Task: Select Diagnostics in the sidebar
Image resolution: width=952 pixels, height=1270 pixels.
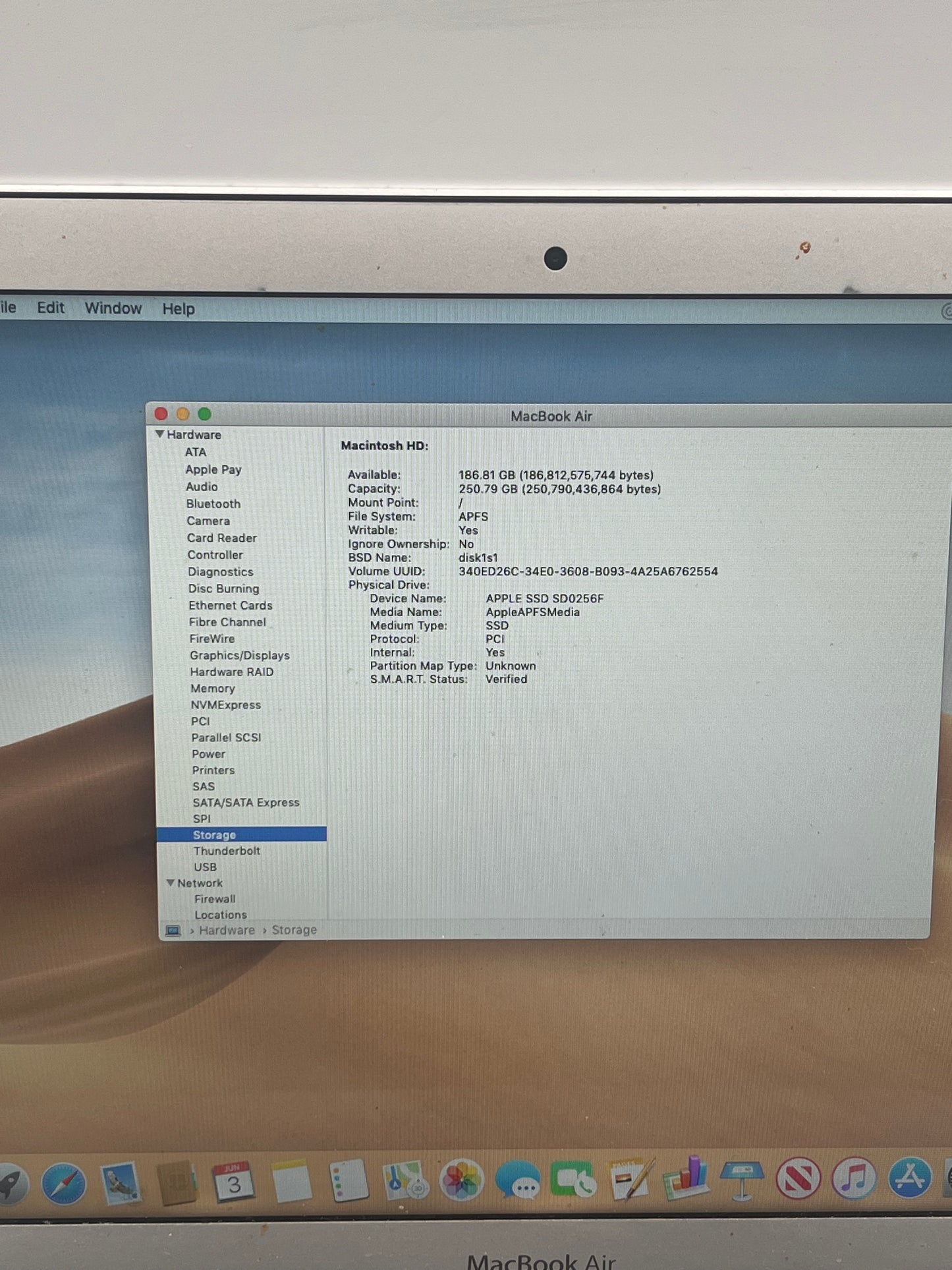Action: click(221, 572)
